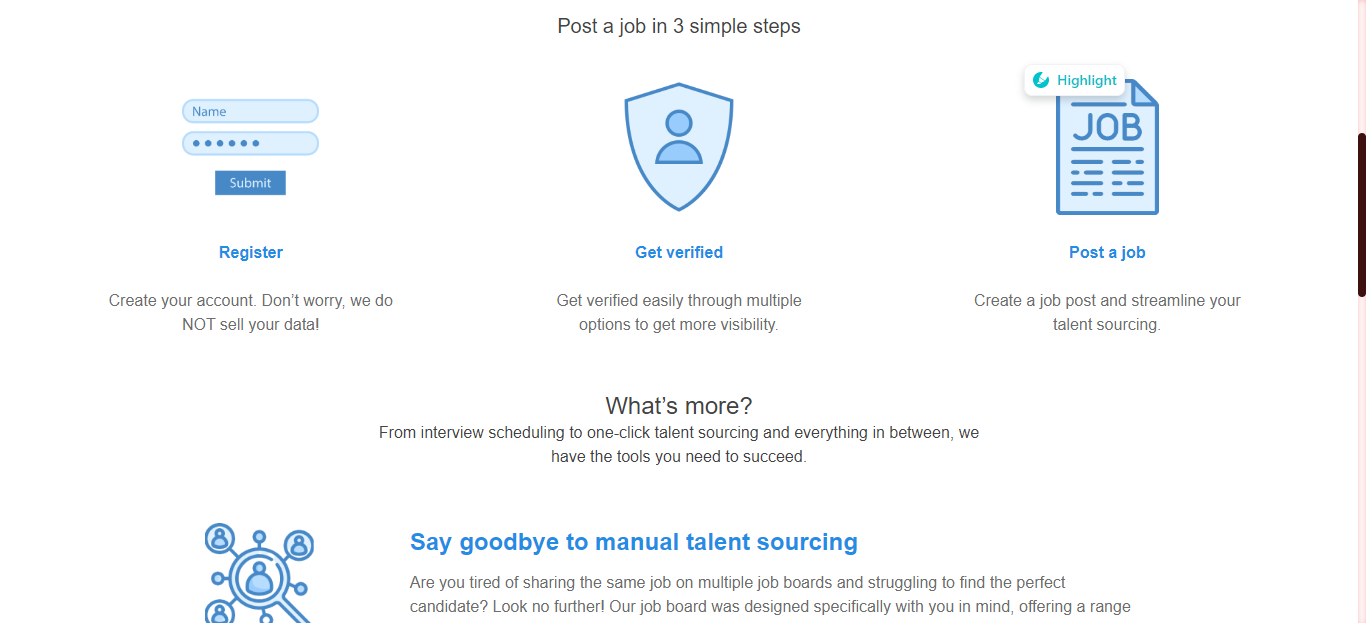This screenshot has width=1366, height=623.
Task: Click the registration form illustration icon
Action: 250,147
